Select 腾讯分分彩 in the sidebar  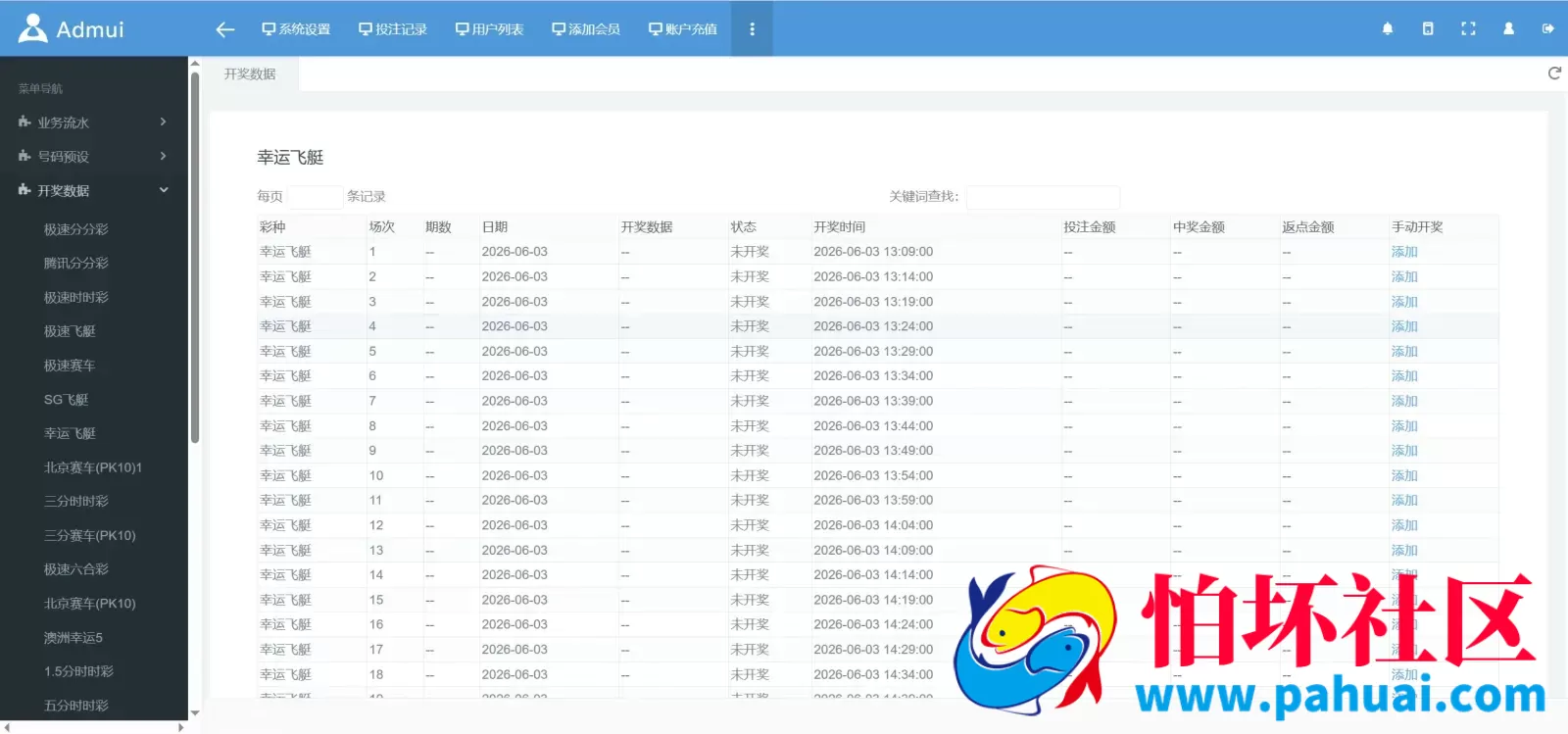[x=76, y=264]
